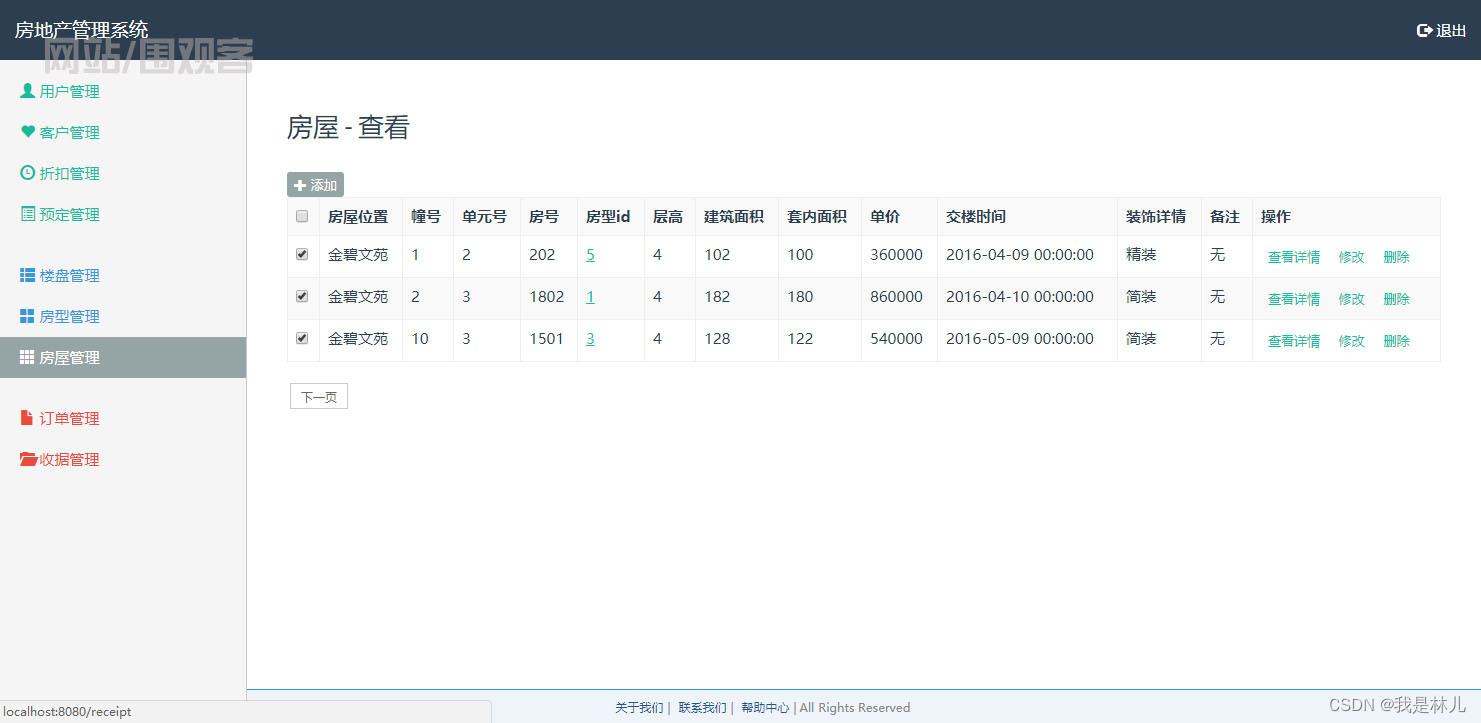
Task: Click the grid icon beside 房型管理
Action: pos(25,316)
